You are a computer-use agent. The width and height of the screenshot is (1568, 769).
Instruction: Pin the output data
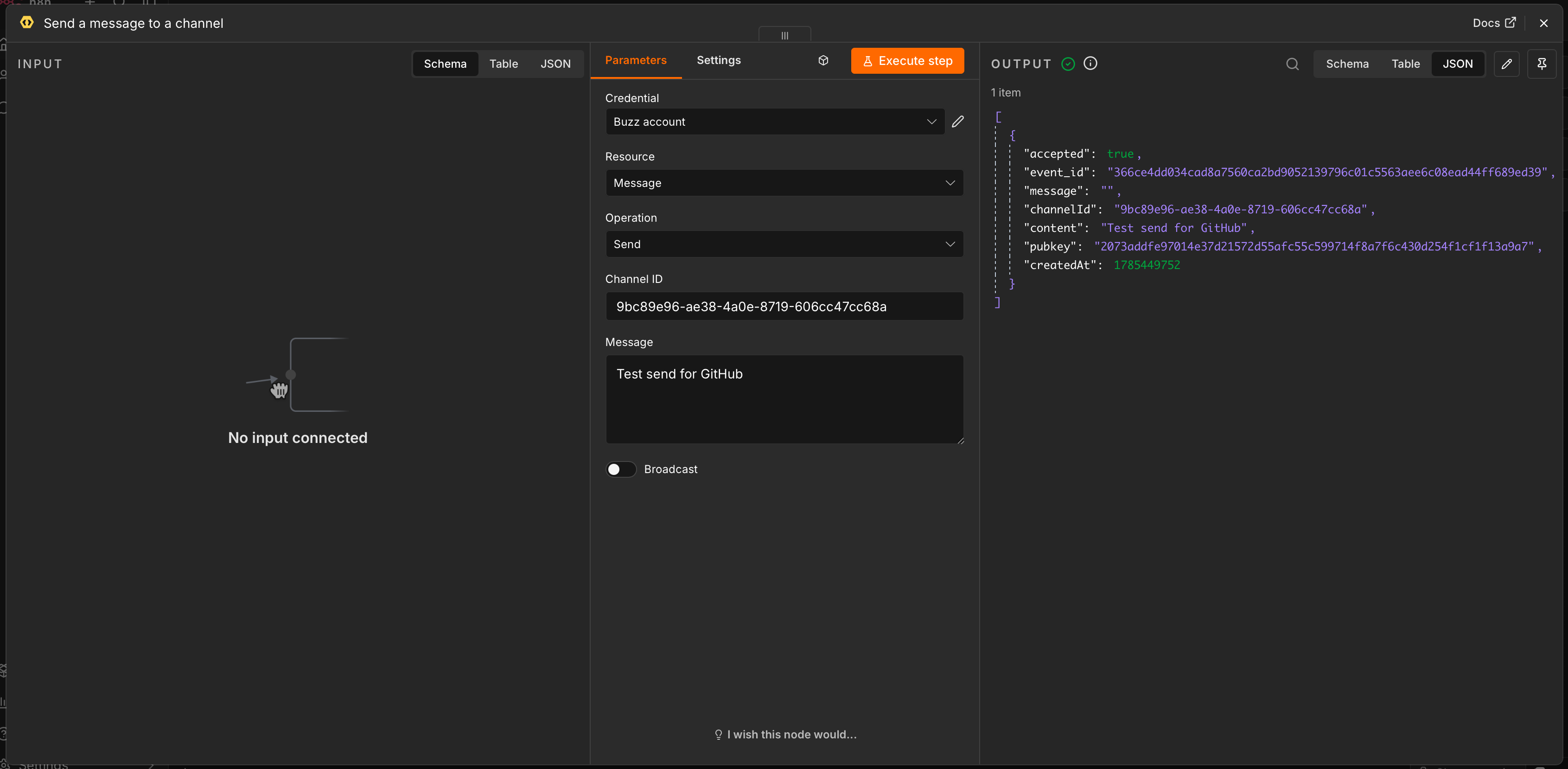click(1542, 64)
